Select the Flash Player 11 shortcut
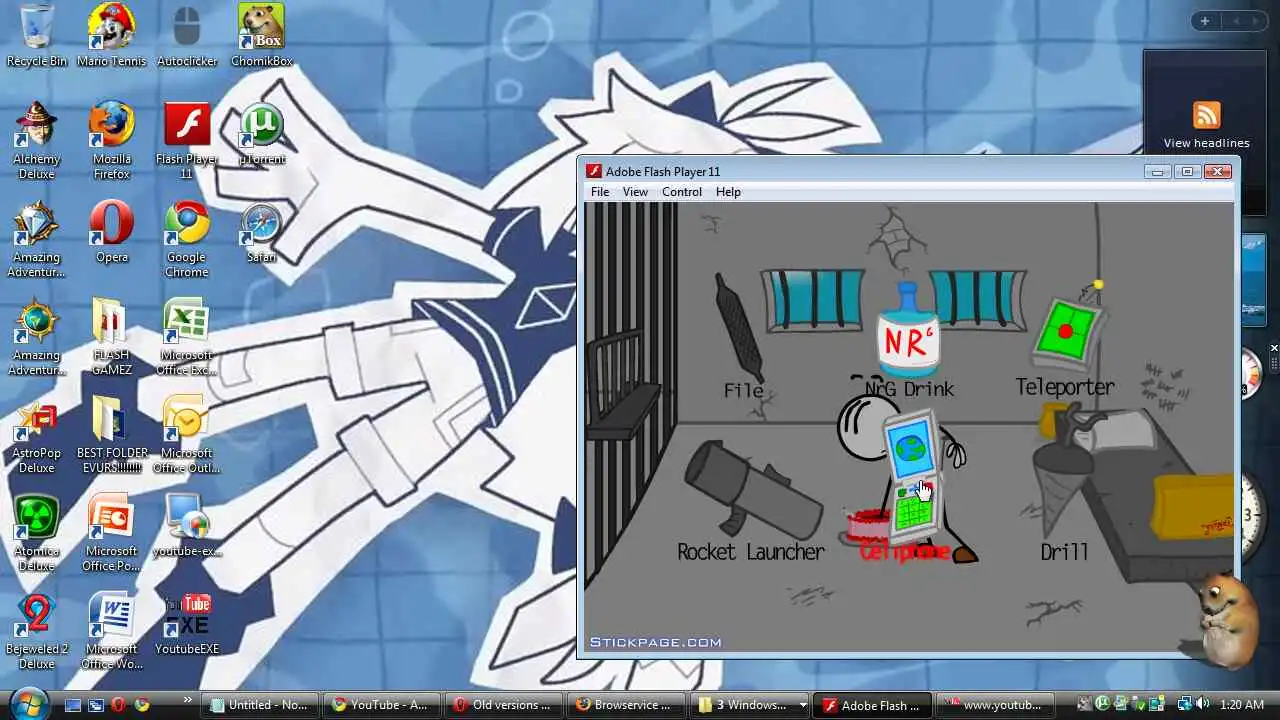Screen dimensions: 1280x720 tap(187, 140)
